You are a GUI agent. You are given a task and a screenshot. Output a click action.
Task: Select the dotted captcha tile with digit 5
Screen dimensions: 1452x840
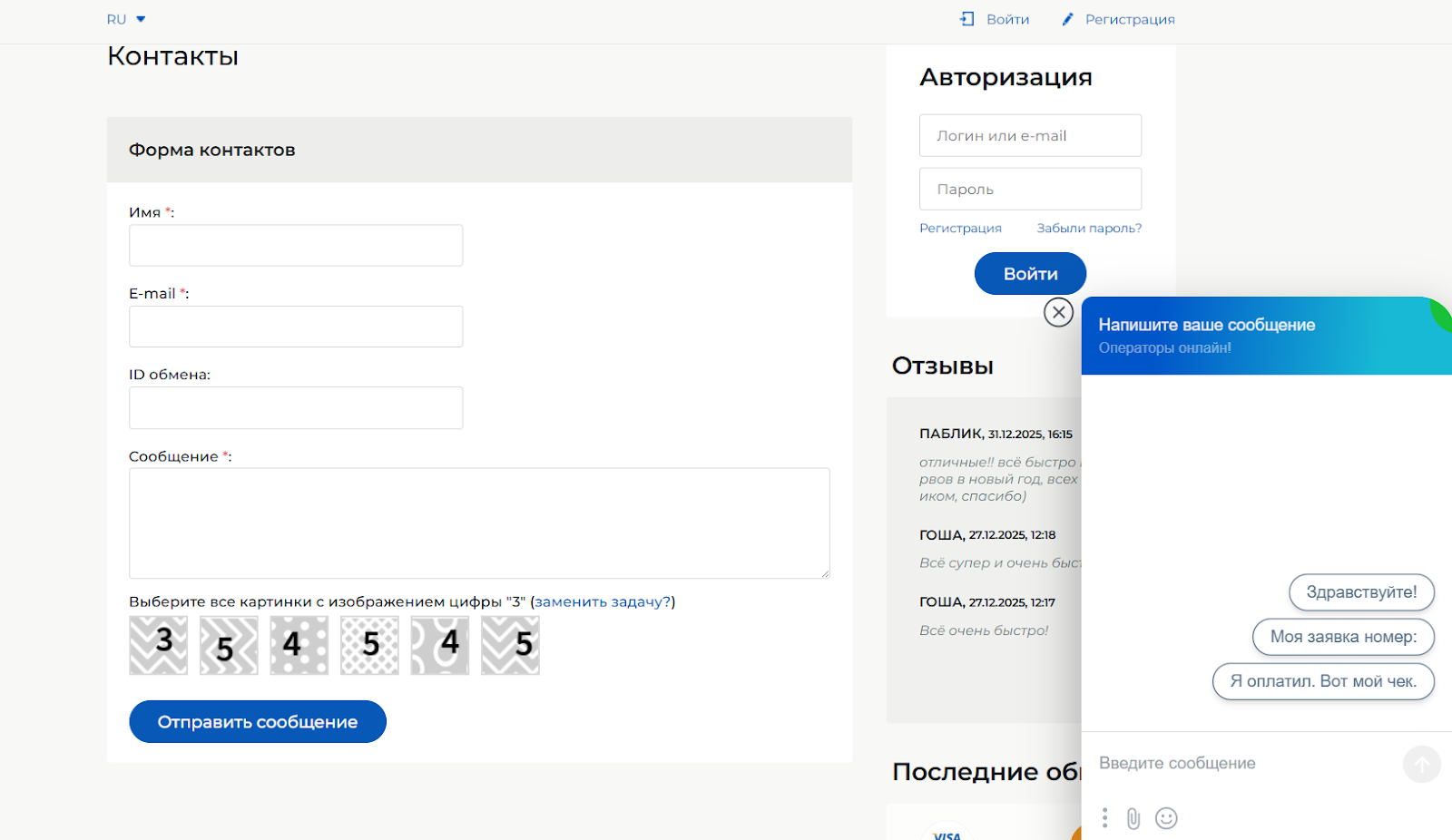tap(369, 645)
